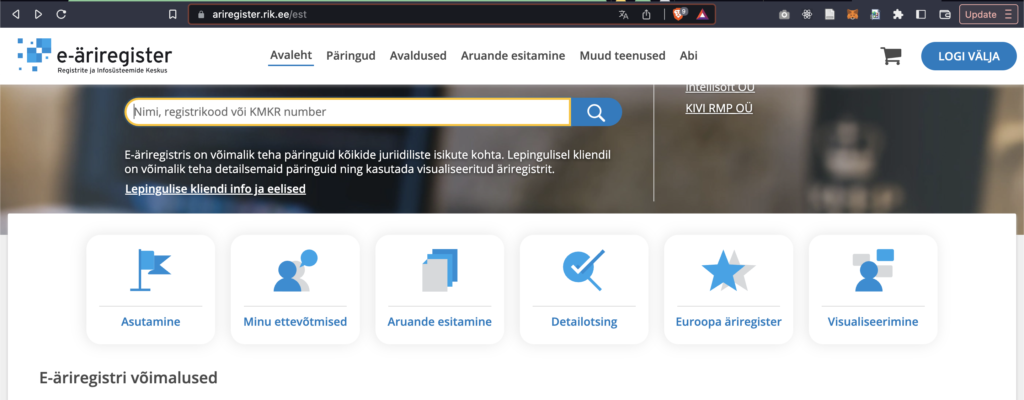The height and width of the screenshot is (400, 1024).
Task: Open the Aruande esitamine card link
Action: (x=440, y=322)
